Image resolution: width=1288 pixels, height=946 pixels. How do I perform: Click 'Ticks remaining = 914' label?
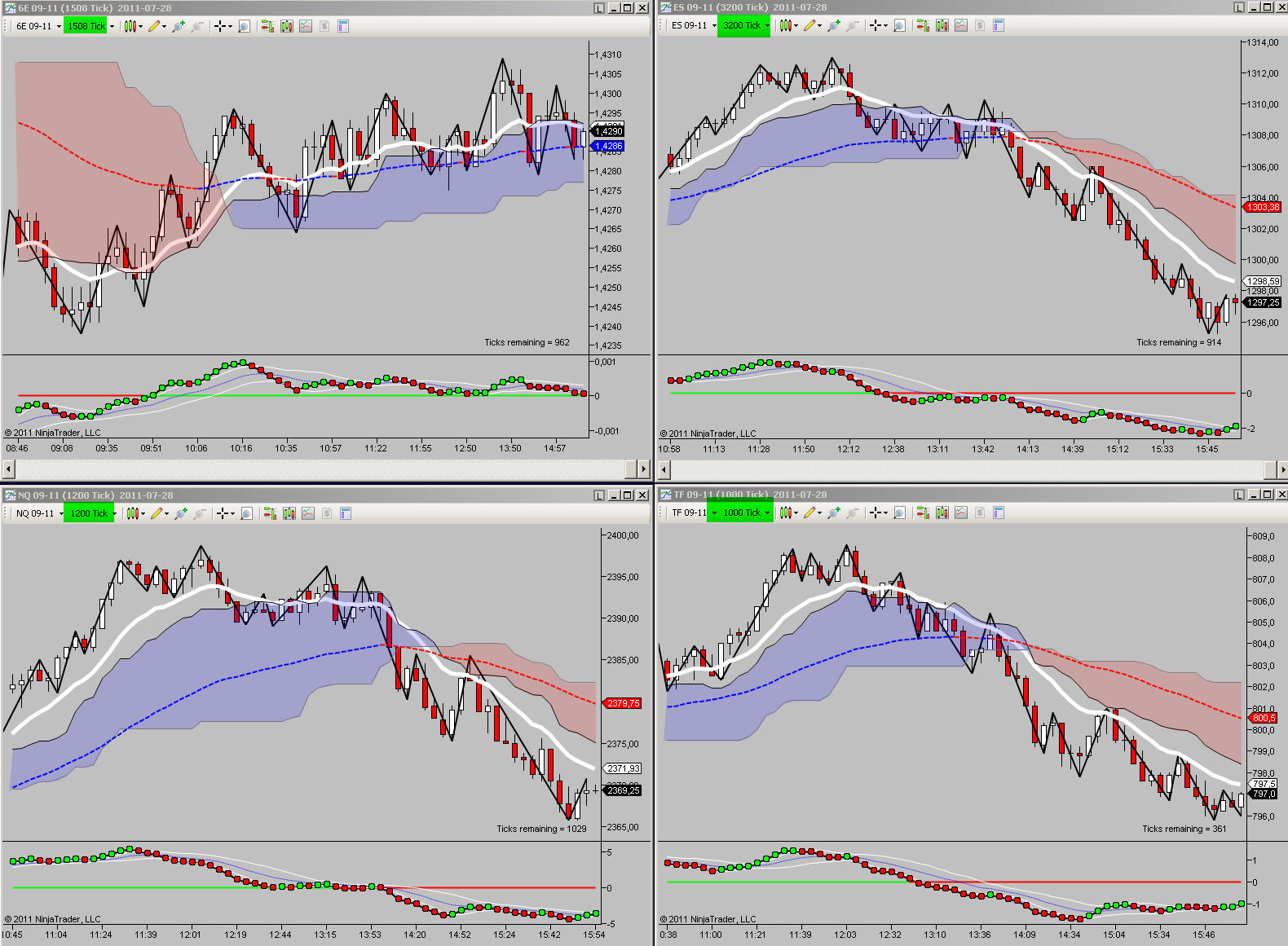point(1179,342)
